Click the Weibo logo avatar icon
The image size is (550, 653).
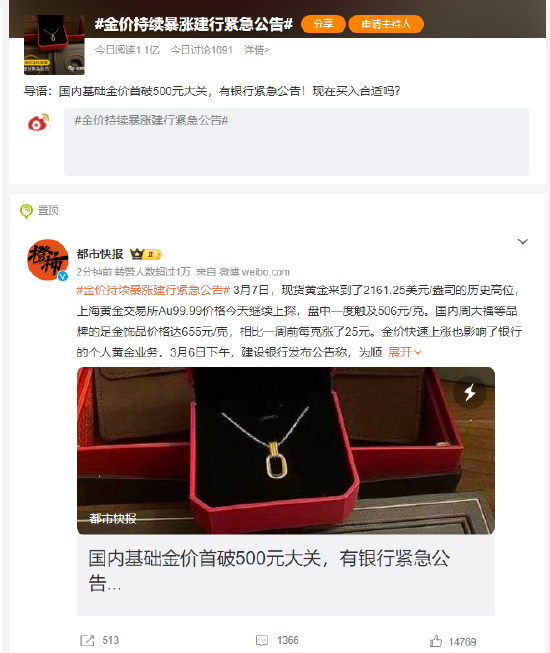pyautogui.click(x=38, y=122)
